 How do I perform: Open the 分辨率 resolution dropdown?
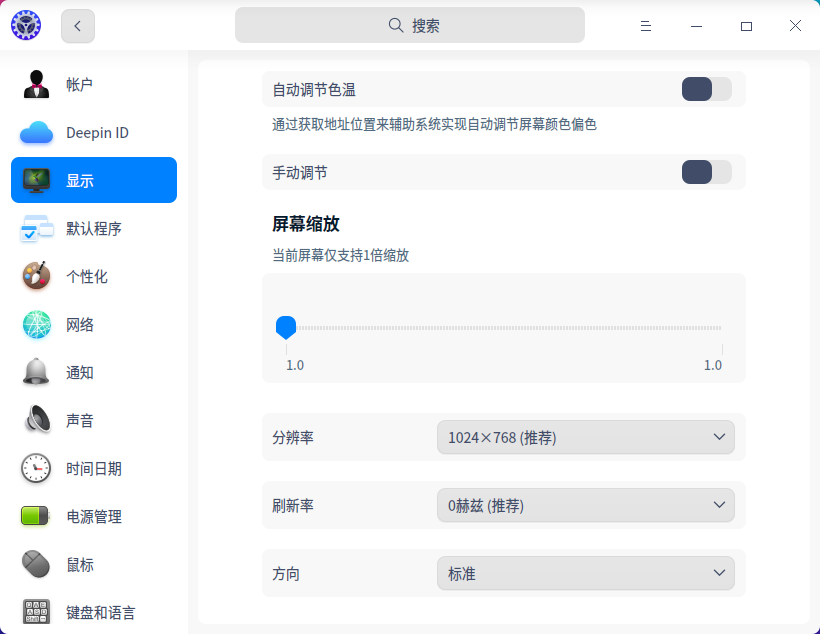[x=585, y=437]
